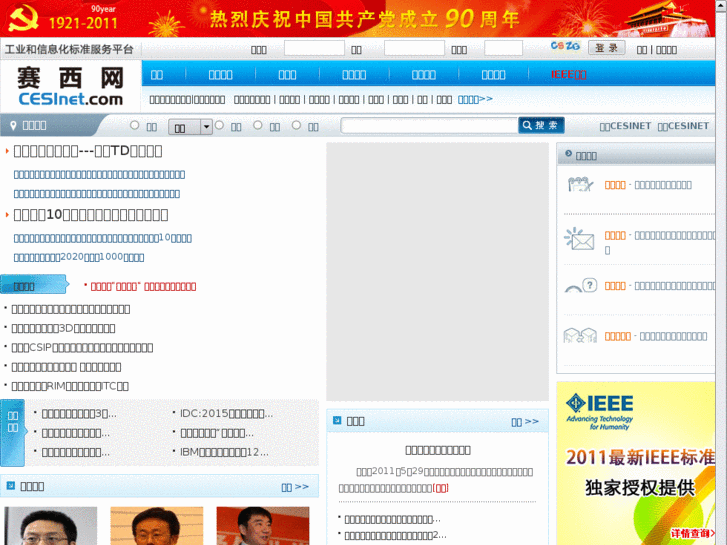Viewport: 727px width, 545px height.
Task: Open the red IEEE tab in navigation bar
Action: [568, 74]
